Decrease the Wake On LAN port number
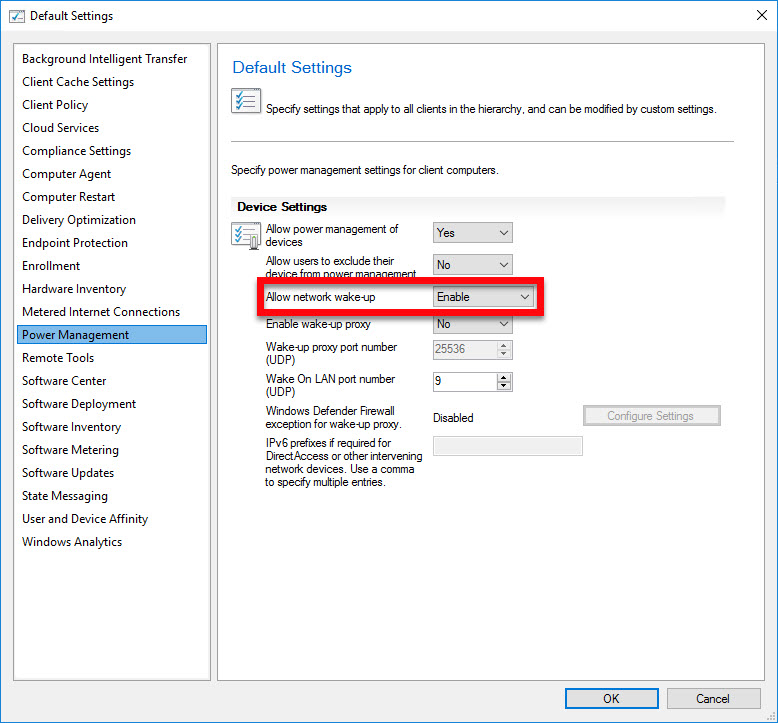Viewport: 778px width, 723px height. 504,386
